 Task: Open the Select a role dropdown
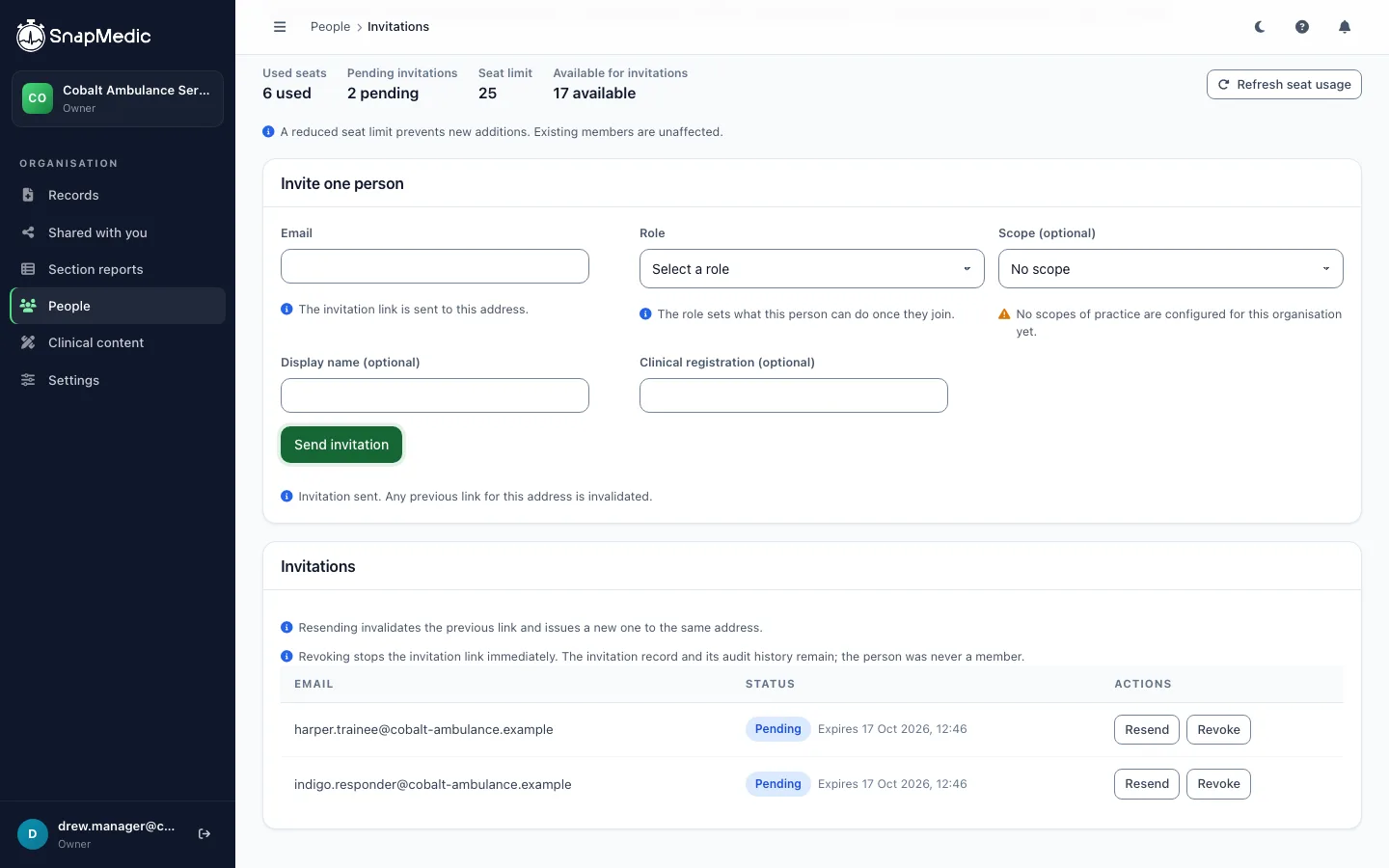[812, 269]
